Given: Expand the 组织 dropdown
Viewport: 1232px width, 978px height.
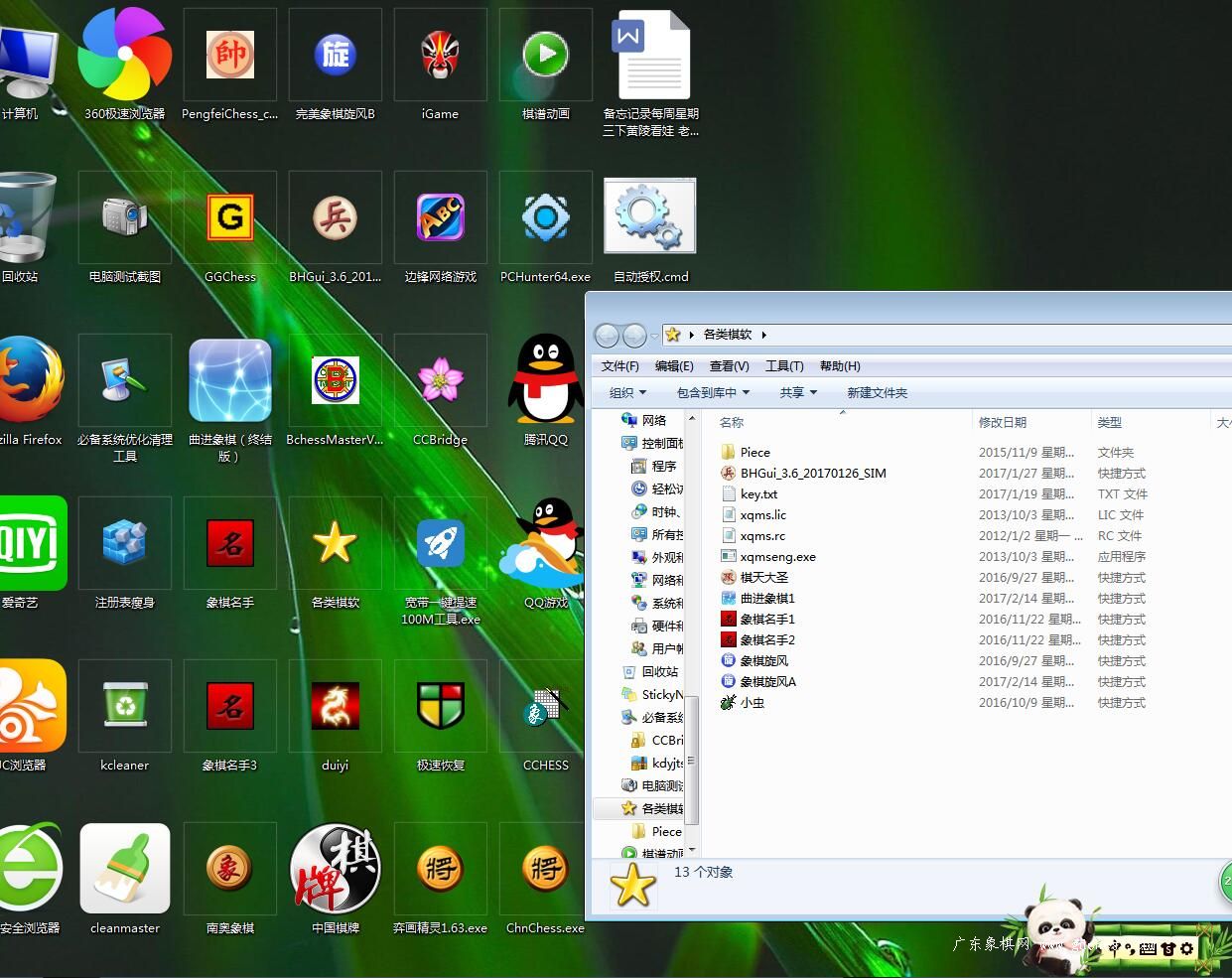Looking at the screenshot, I should tap(627, 393).
